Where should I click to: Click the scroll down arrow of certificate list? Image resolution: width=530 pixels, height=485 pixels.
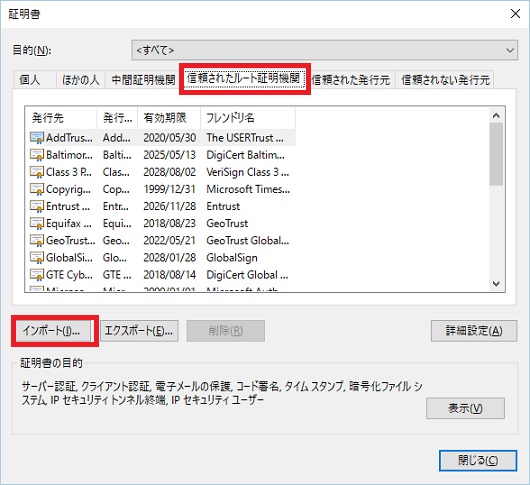[x=496, y=284]
